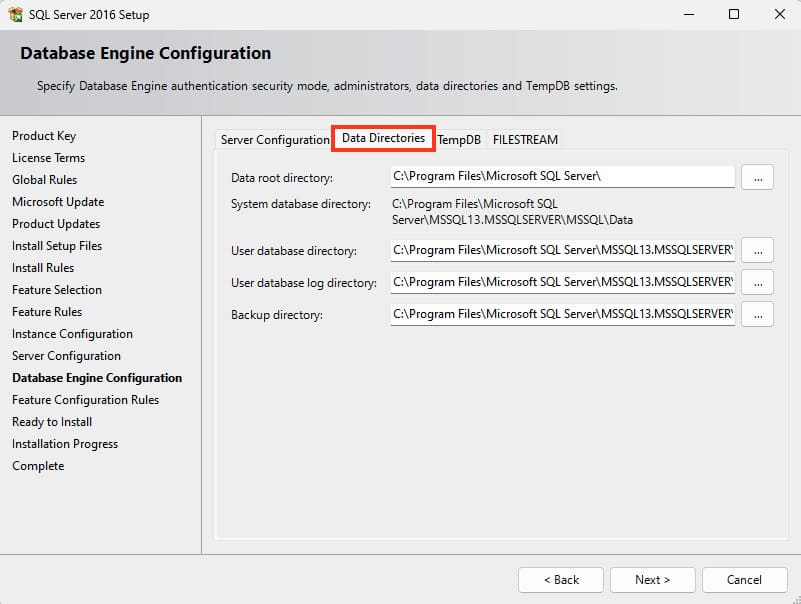The image size is (801, 604).
Task: Browse for User database log directory
Action: [757, 282]
